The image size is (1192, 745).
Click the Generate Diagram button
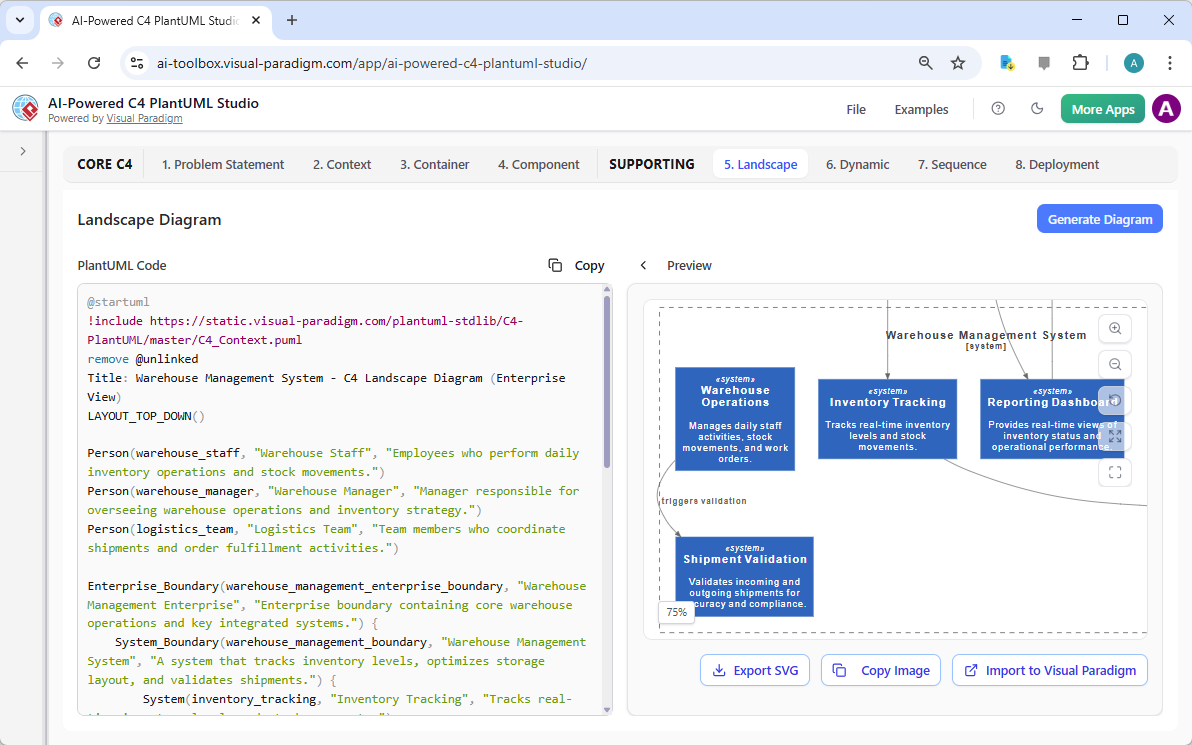click(x=1100, y=218)
